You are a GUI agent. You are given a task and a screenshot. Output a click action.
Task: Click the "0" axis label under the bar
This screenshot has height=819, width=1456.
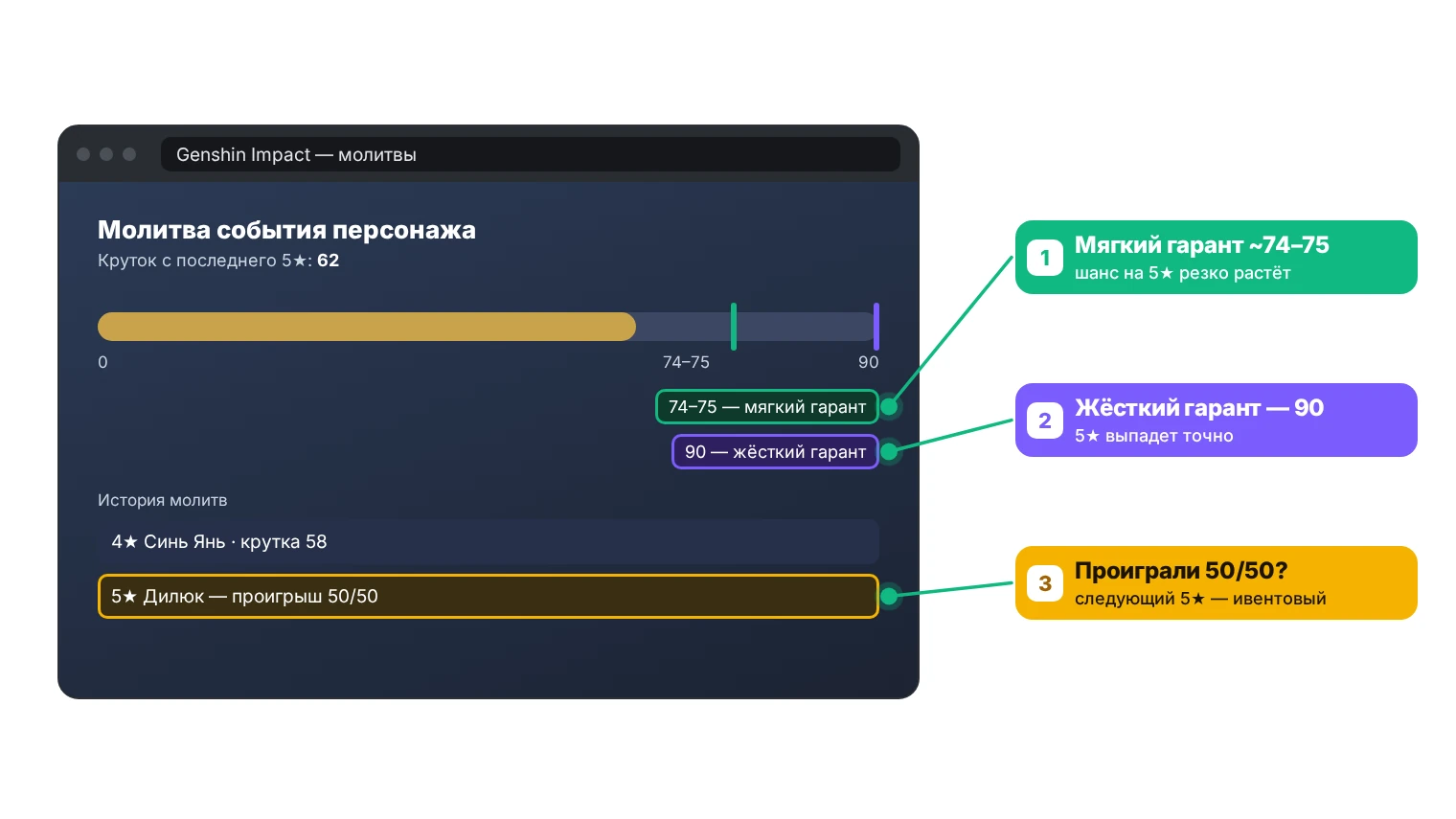102,362
